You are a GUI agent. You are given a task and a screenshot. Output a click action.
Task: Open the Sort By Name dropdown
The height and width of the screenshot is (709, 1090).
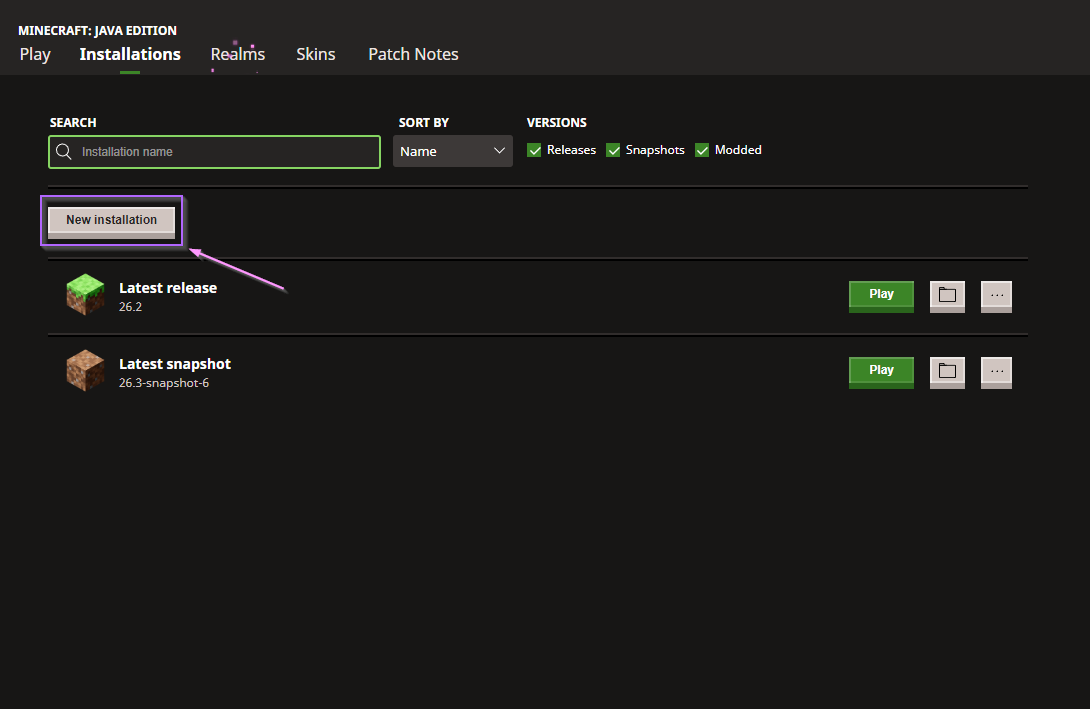[x=453, y=151]
